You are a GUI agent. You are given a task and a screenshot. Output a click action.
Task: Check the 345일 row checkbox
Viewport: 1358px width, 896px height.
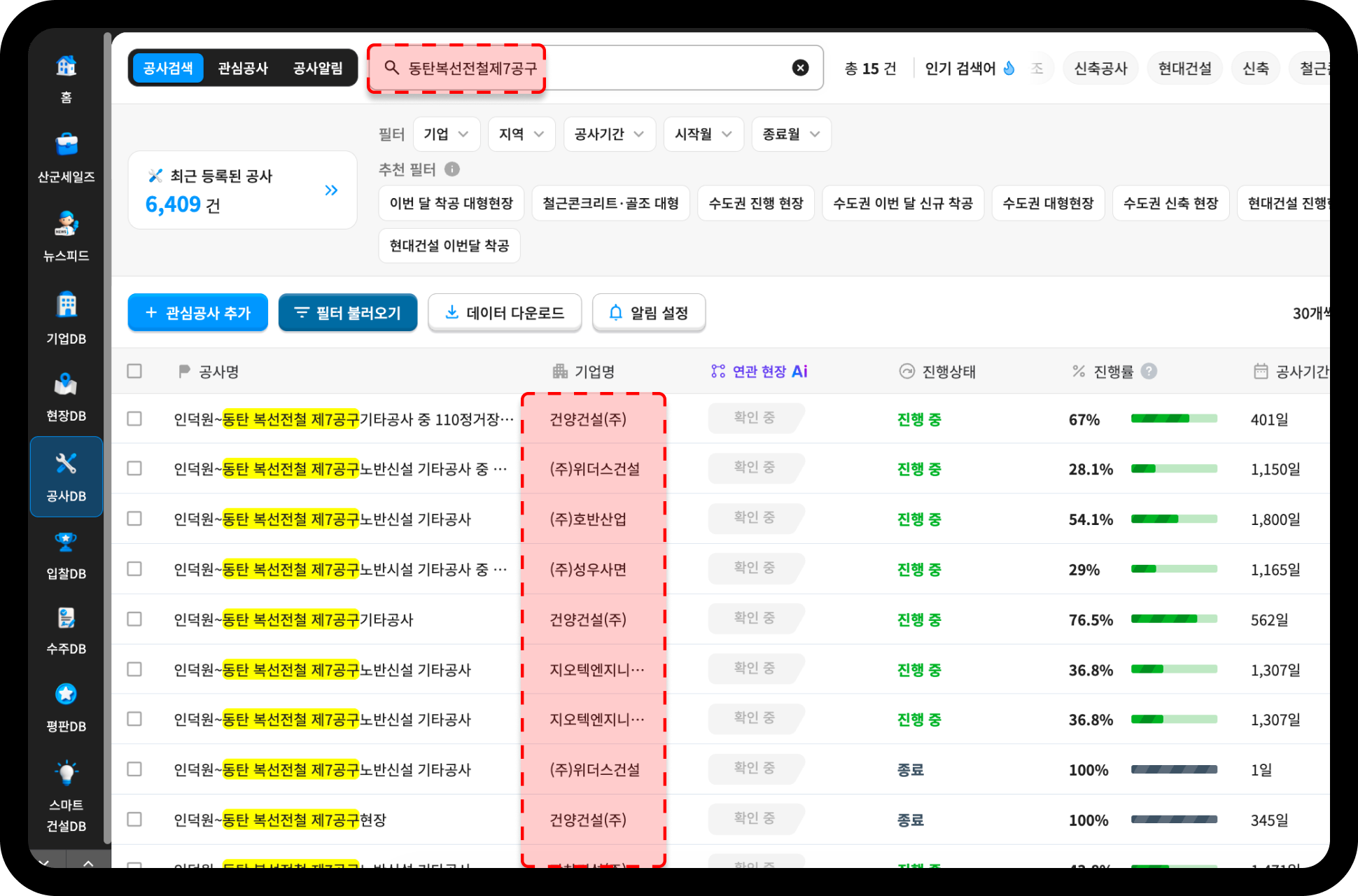point(134,820)
